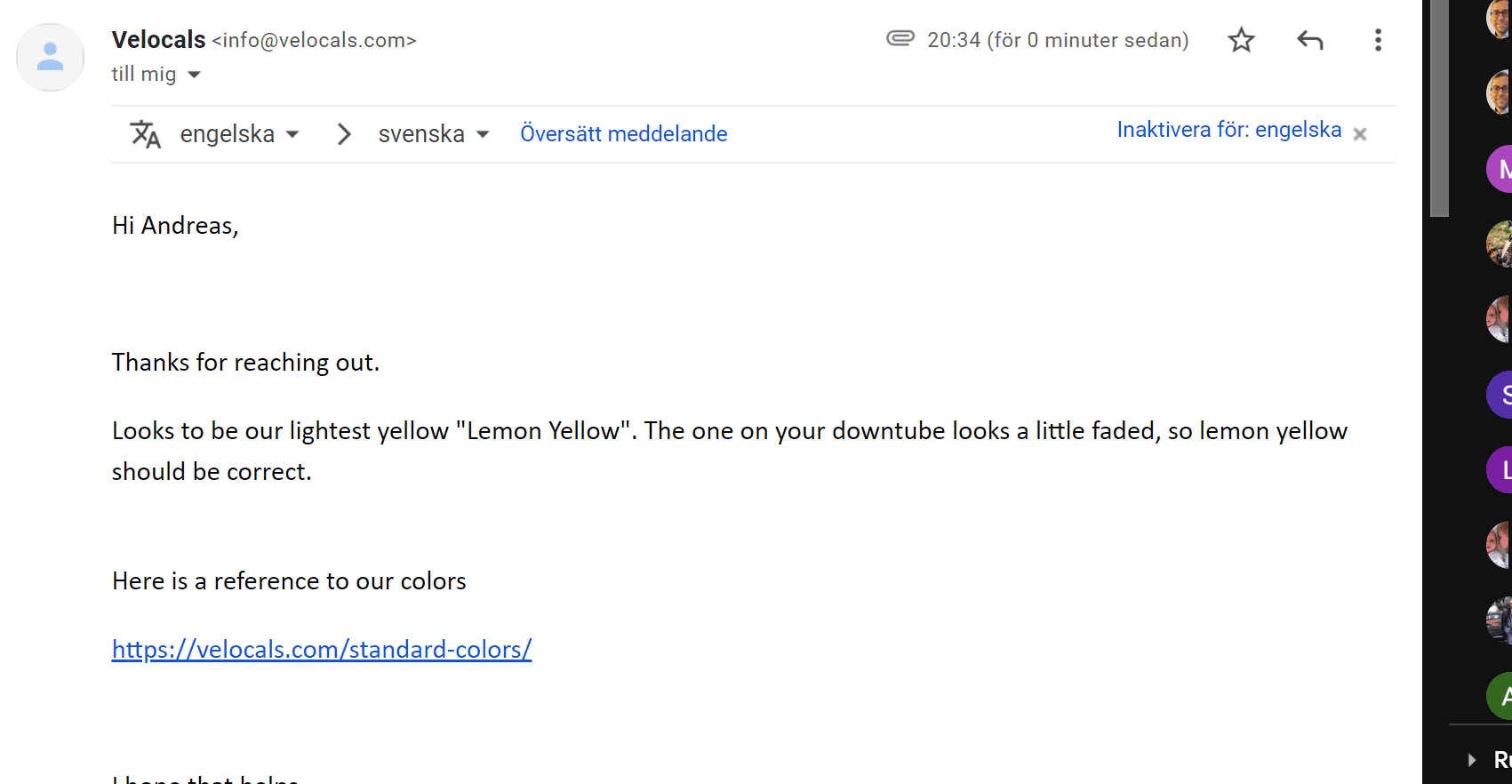This screenshot has height=784, width=1512.
Task: Expand the triangle arrow at sidebar bottom
Action: [1472, 759]
